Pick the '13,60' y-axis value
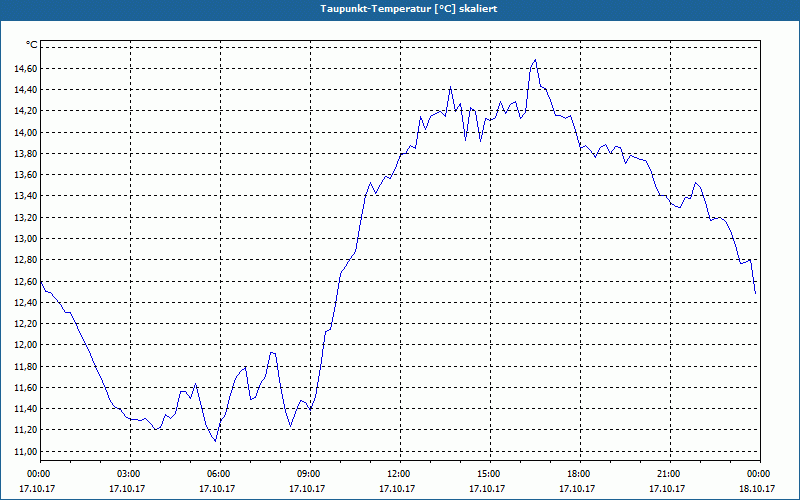This screenshot has height=500, width=800. [x=26, y=175]
